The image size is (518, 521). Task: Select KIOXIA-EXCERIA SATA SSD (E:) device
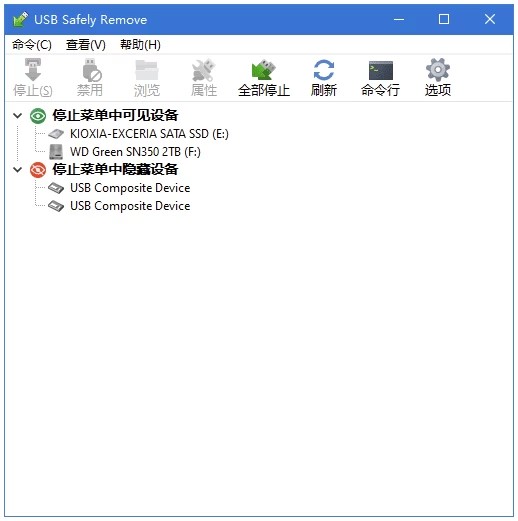149,134
